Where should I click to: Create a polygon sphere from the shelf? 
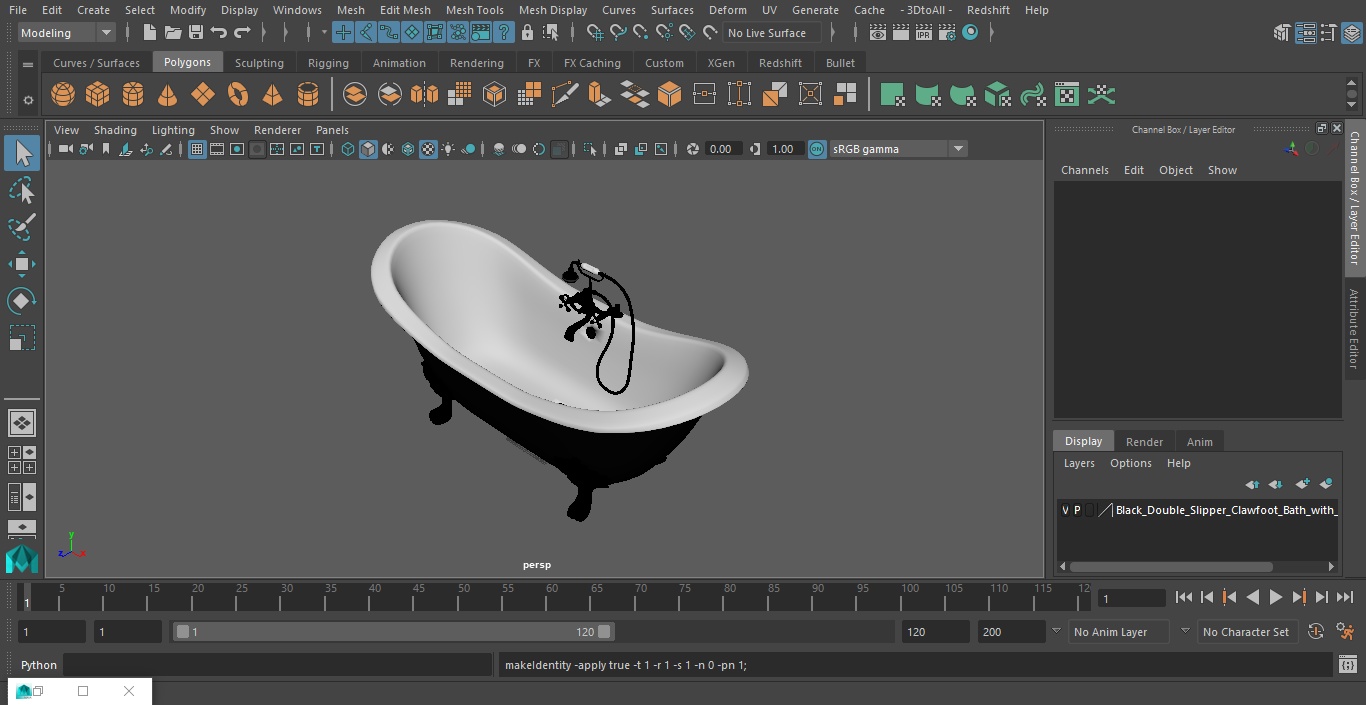[x=63, y=95]
